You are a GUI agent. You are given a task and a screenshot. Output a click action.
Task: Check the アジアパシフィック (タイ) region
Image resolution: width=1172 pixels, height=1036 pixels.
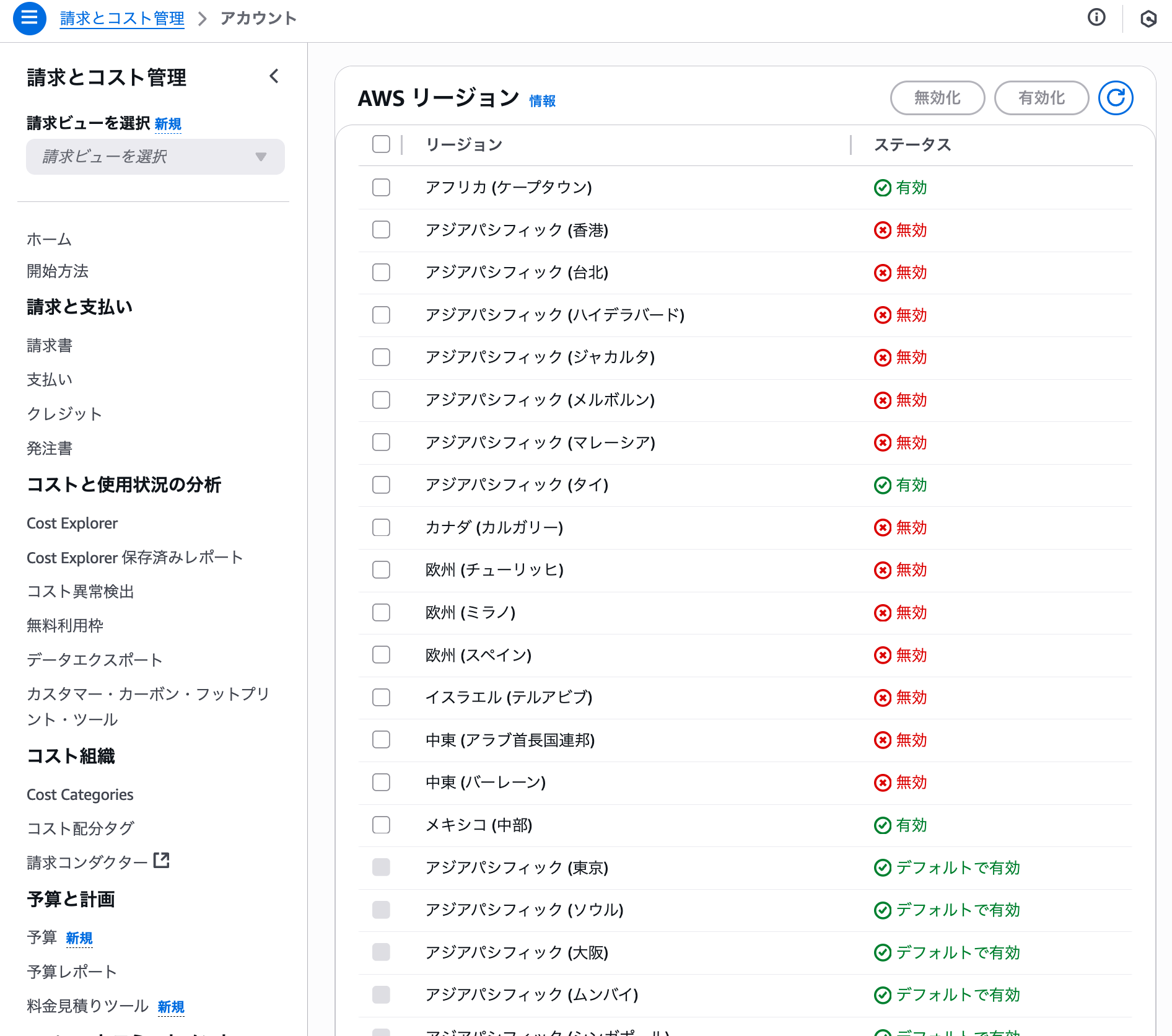pos(381,485)
